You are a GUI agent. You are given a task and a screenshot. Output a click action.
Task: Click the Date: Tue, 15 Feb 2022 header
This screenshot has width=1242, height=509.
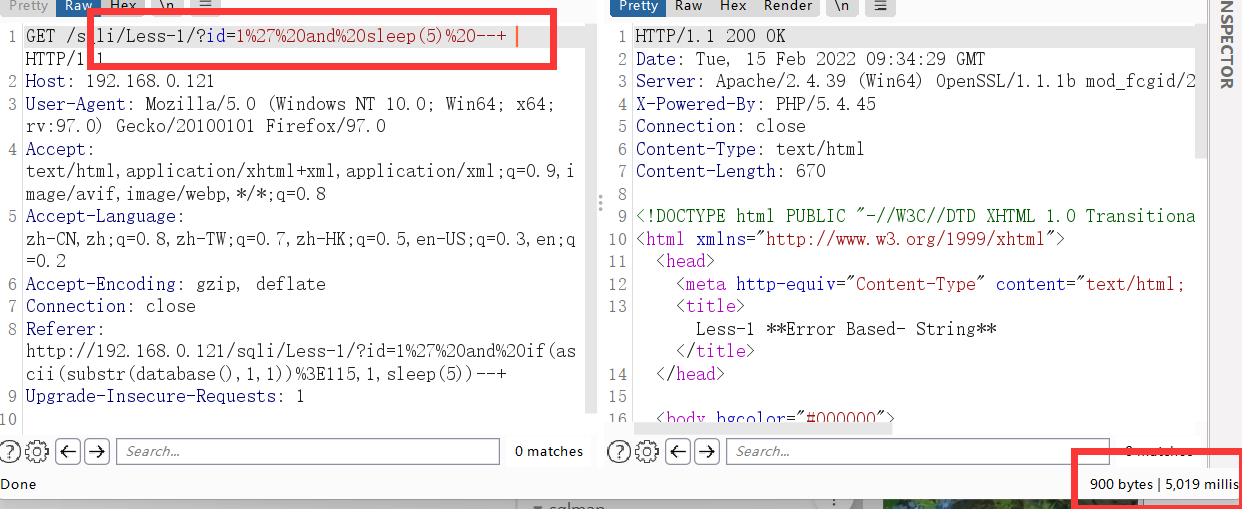coord(810,59)
